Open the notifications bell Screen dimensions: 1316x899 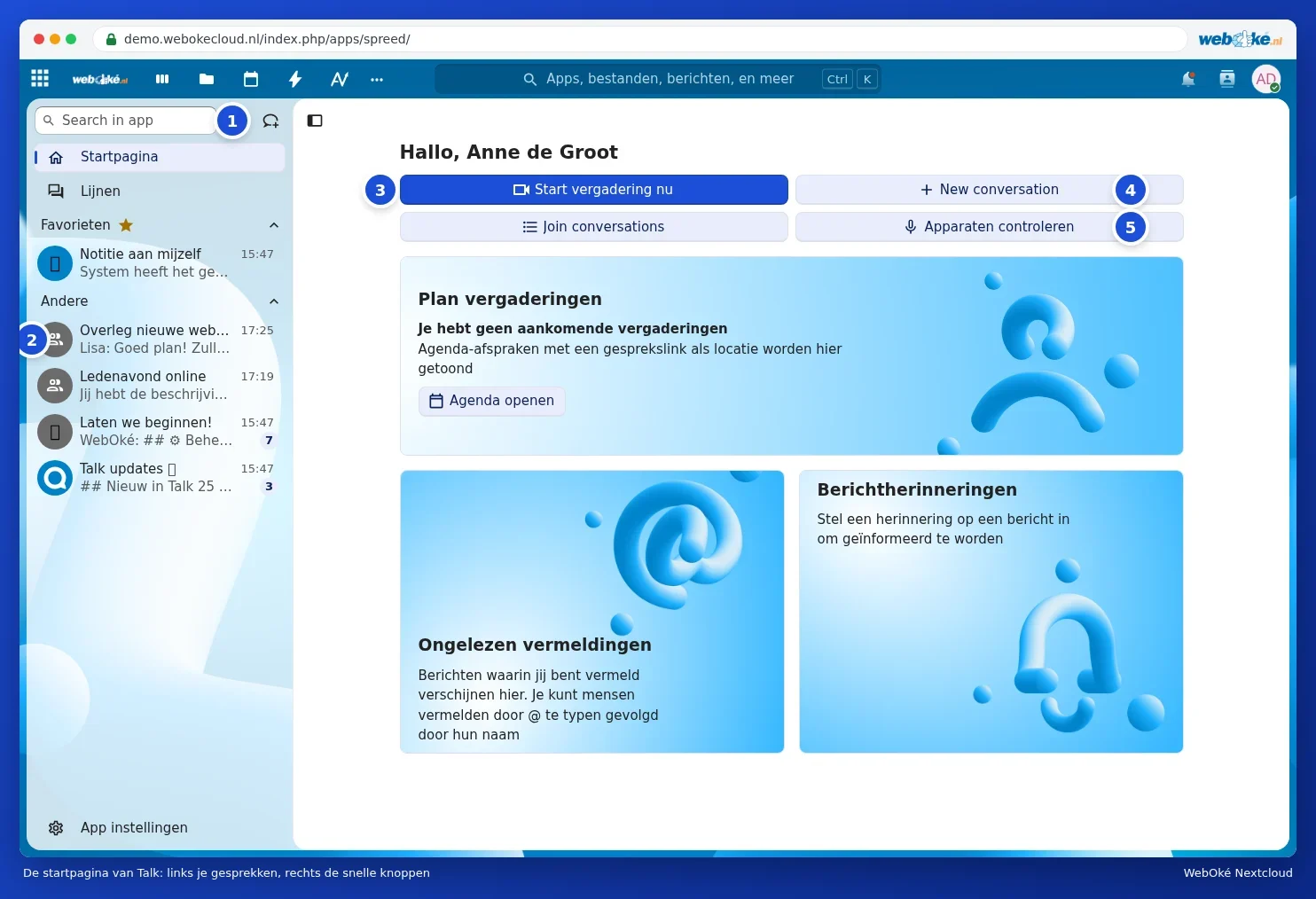pyautogui.click(x=1188, y=79)
